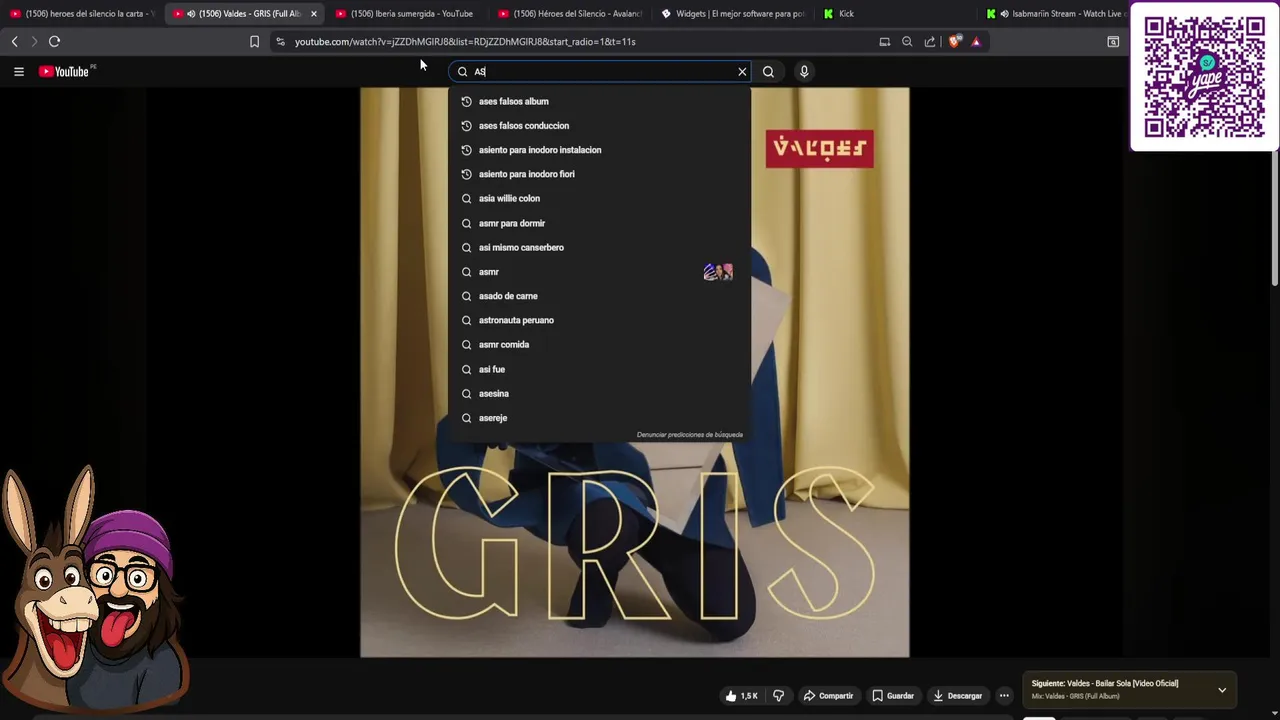Select suggestion asereje
1280x720 pixels.
(x=600, y=417)
